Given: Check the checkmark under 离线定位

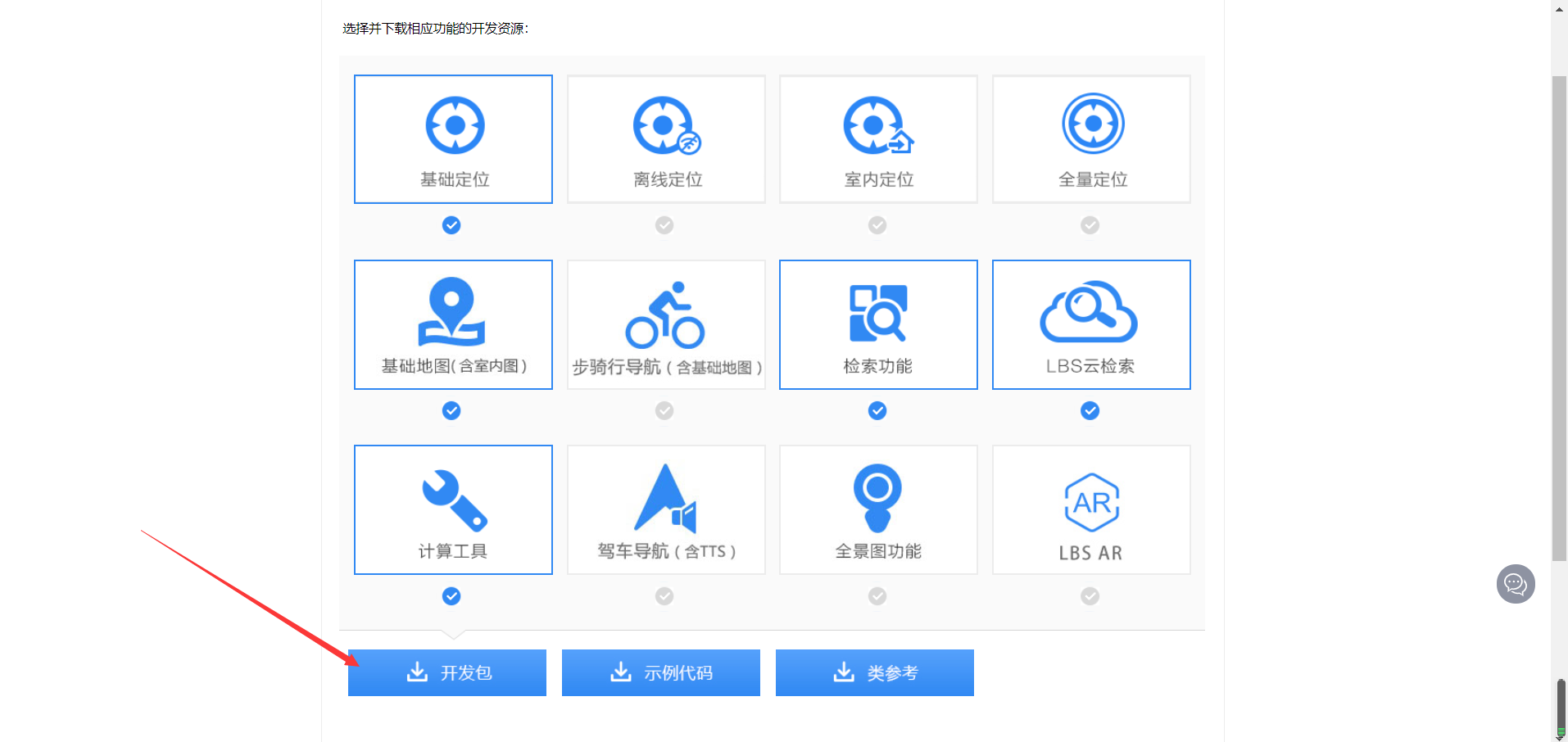Looking at the screenshot, I should pyautogui.click(x=664, y=225).
